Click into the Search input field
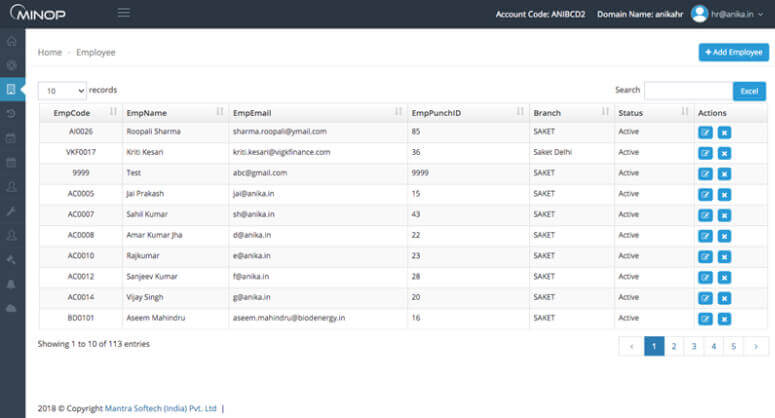The image size is (775, 418). pos(688,91)
